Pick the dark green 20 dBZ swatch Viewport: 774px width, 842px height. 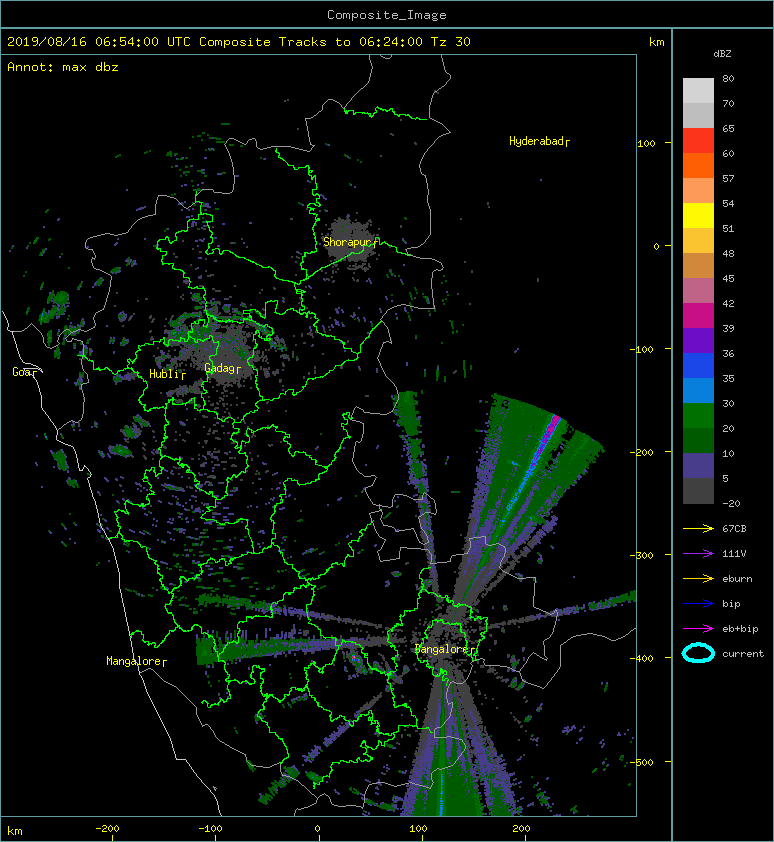tap(698, 440)
